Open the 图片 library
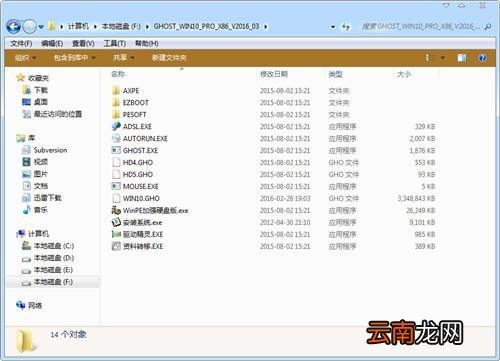 tap(35, 174)
